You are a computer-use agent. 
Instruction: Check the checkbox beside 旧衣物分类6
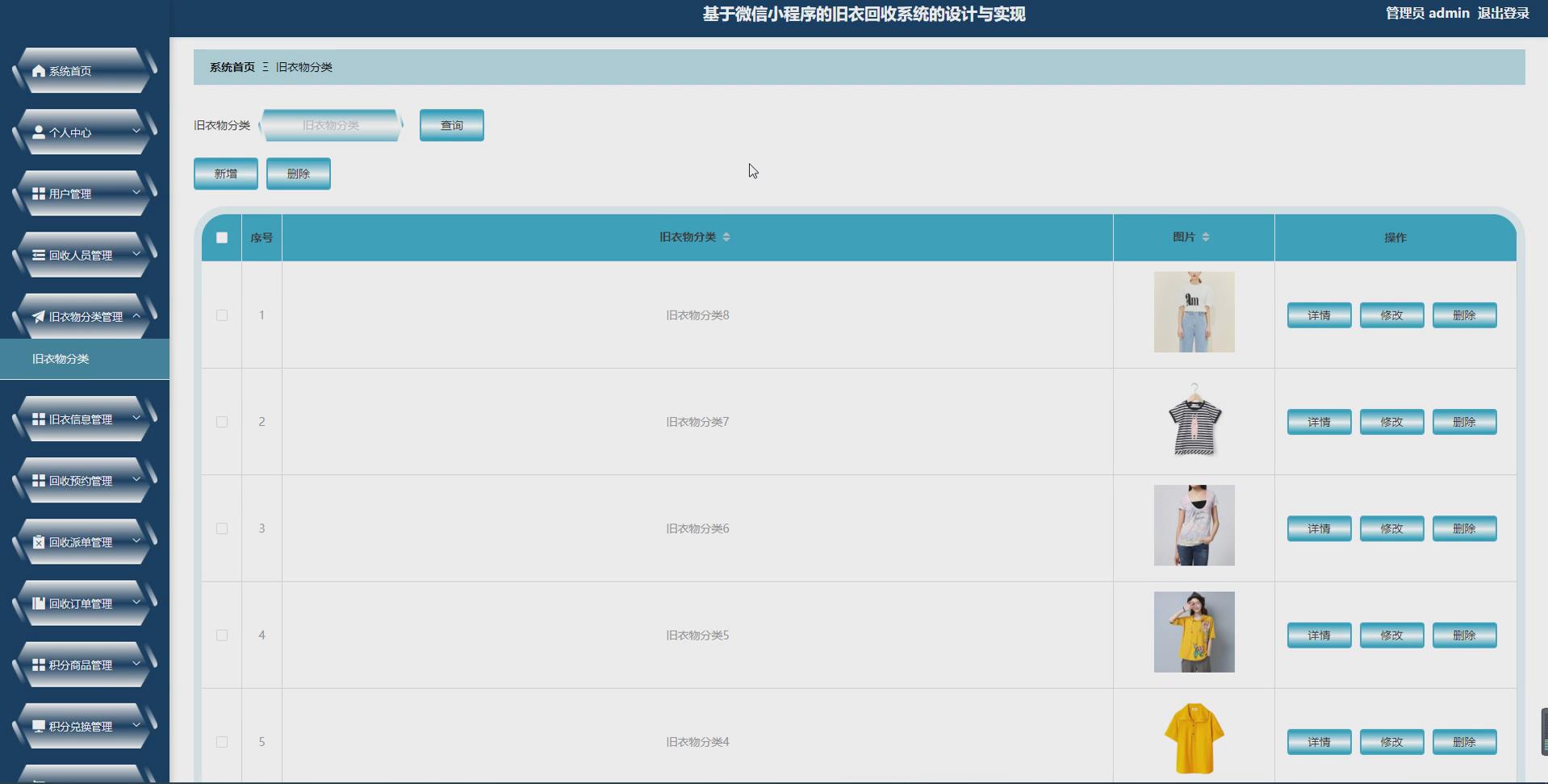tap(221, 528)
